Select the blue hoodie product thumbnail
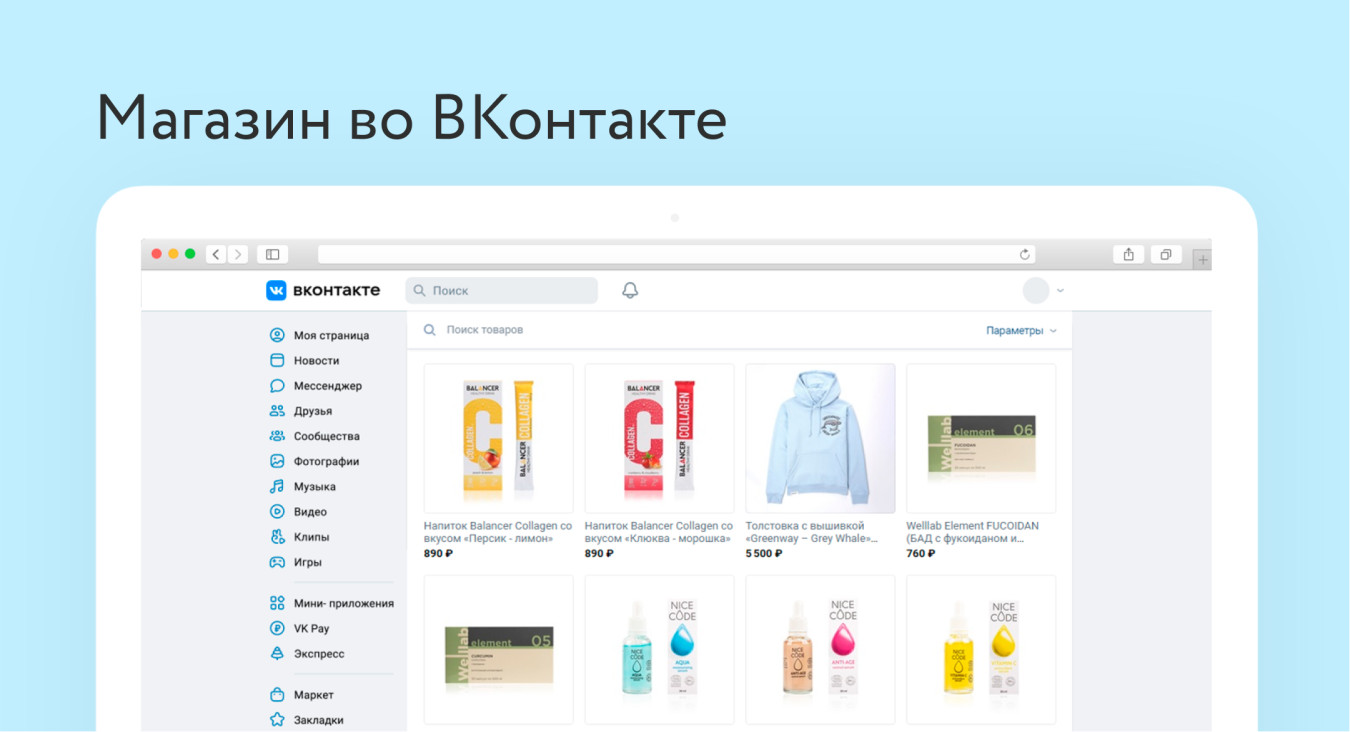This screenshot has width=1350, height=732. [820, 438]
